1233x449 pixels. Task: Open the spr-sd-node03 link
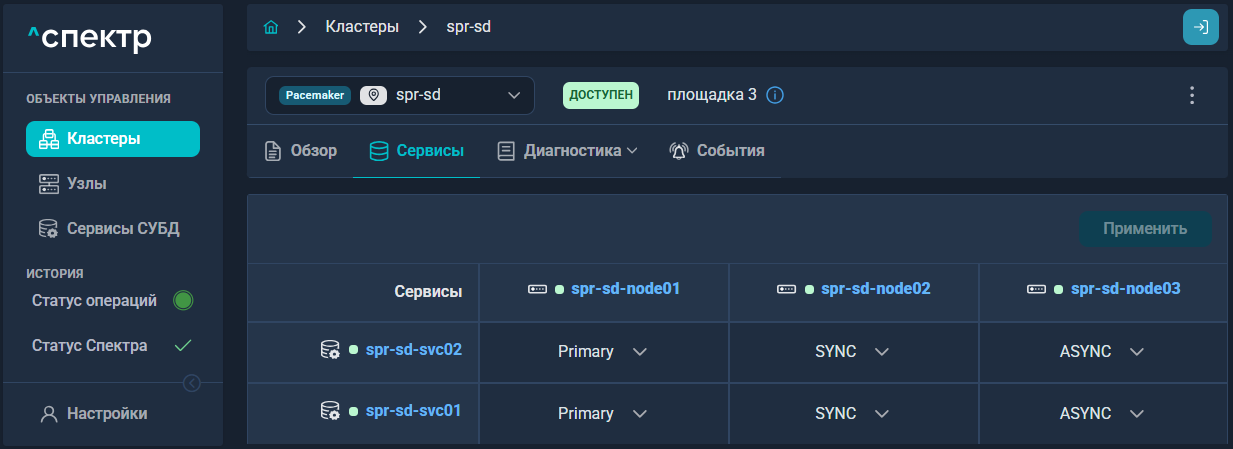coord(1126,289)
